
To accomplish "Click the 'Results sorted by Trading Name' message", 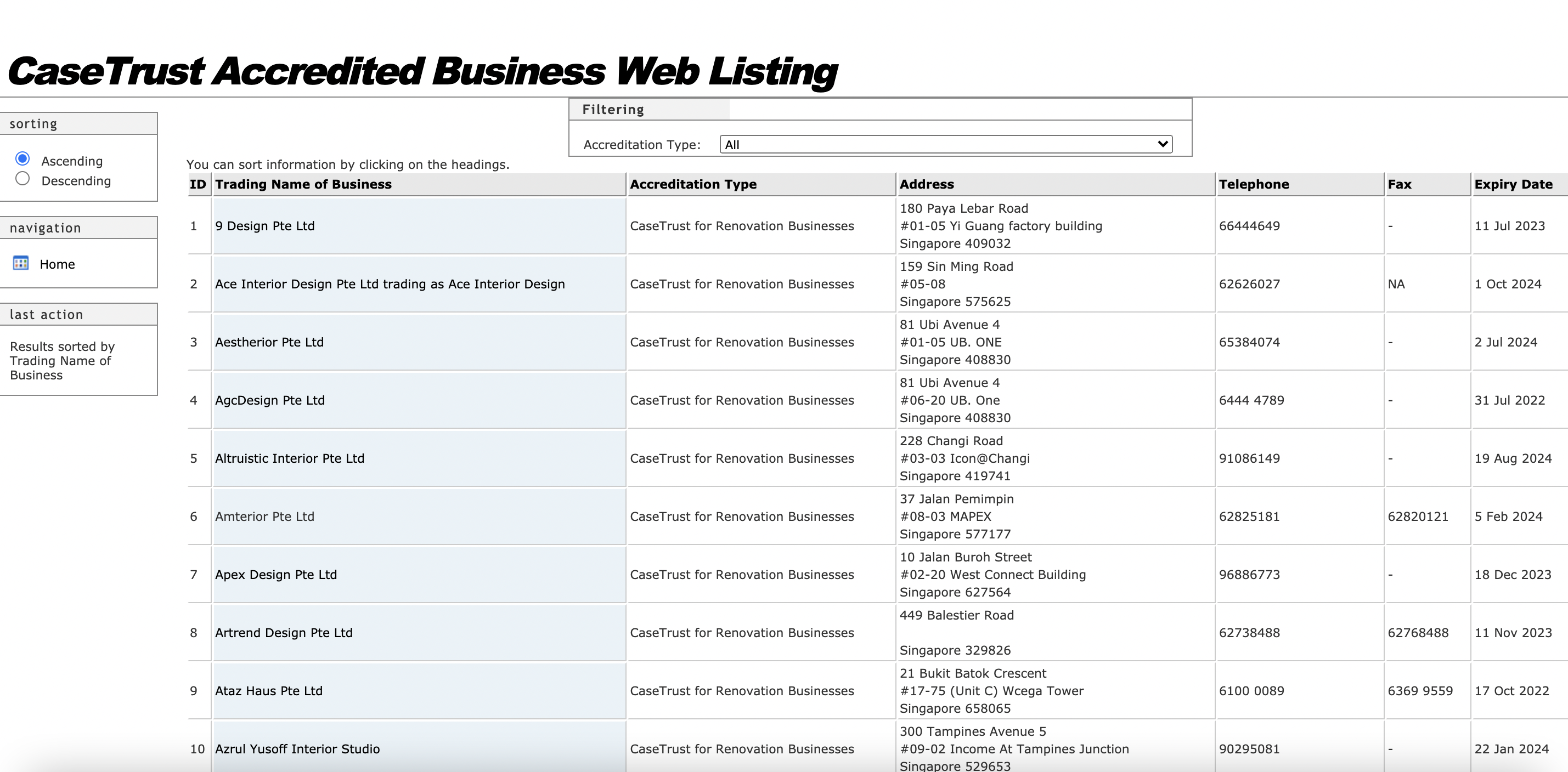I will point(62,361).
